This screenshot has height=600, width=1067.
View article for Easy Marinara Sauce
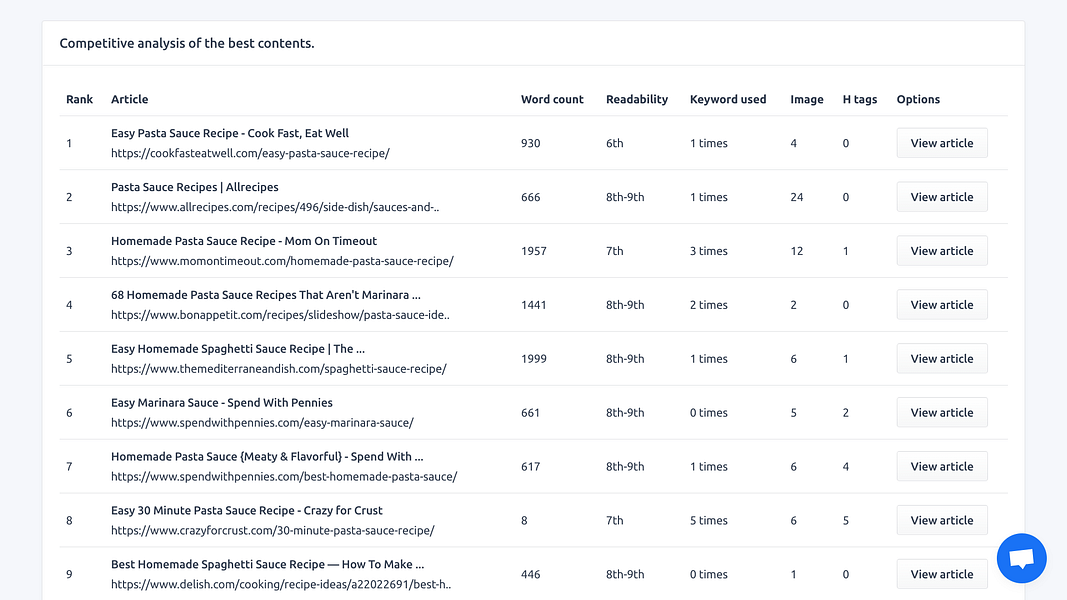pos(942,412)
